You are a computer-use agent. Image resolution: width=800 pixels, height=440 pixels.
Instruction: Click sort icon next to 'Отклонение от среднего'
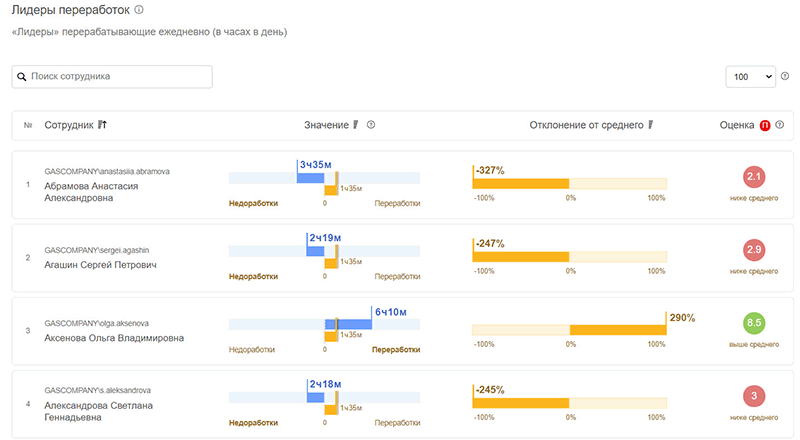tap(650, 125)
